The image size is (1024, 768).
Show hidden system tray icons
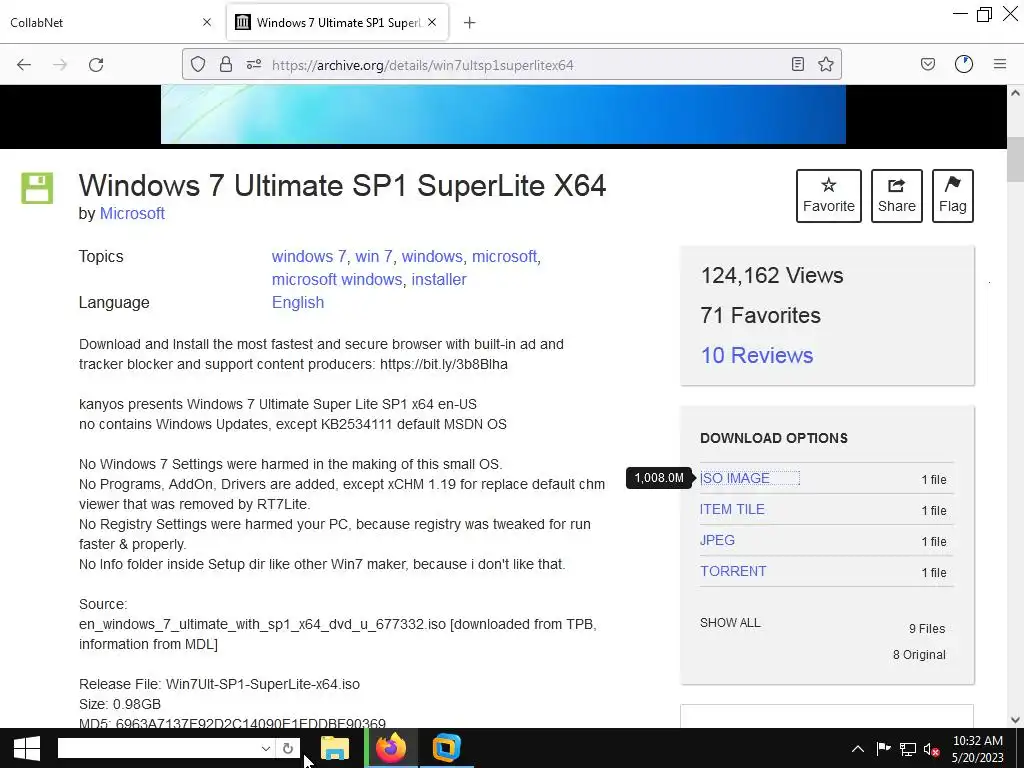point(858,749)
